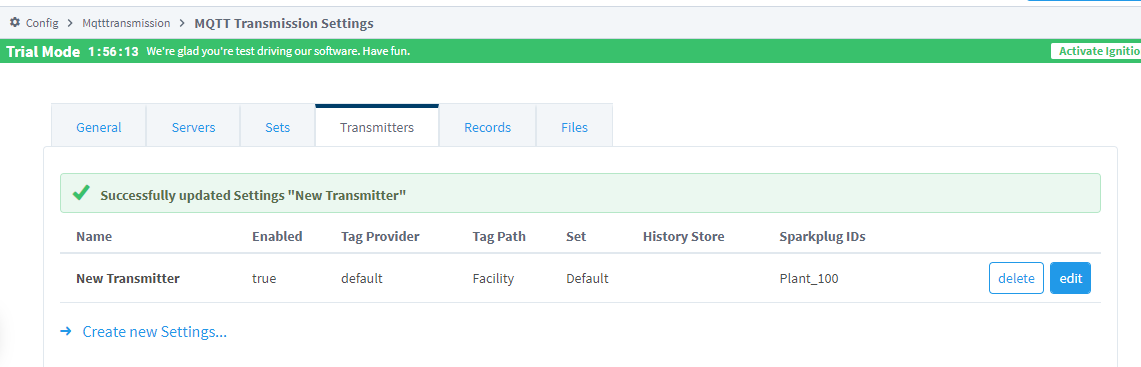Click the Name column header
This screenshot has height=367, width=1141.
pos(94,237)
